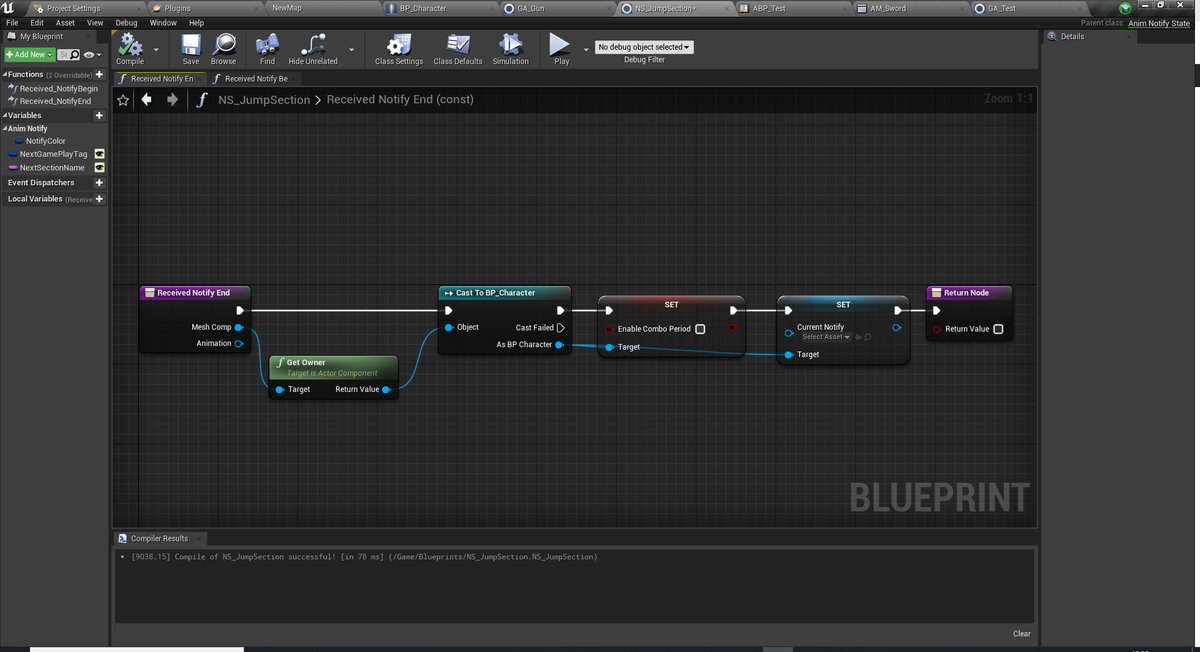The image size is (1200, 652).
Task: Open Class Defaults
Action: (x=458, y=48)
